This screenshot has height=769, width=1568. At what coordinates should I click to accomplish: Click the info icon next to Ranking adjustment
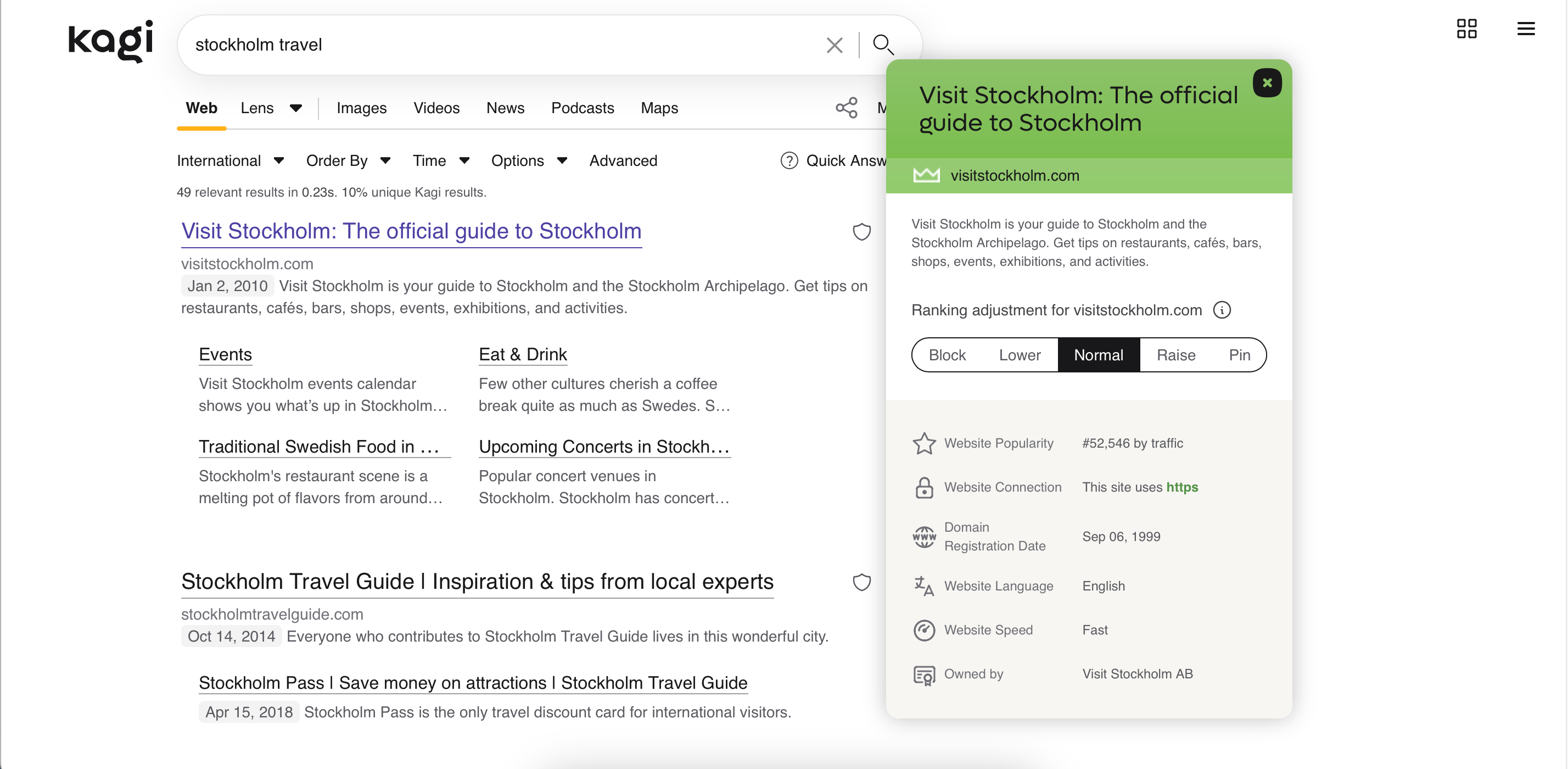pos(1223,310)
